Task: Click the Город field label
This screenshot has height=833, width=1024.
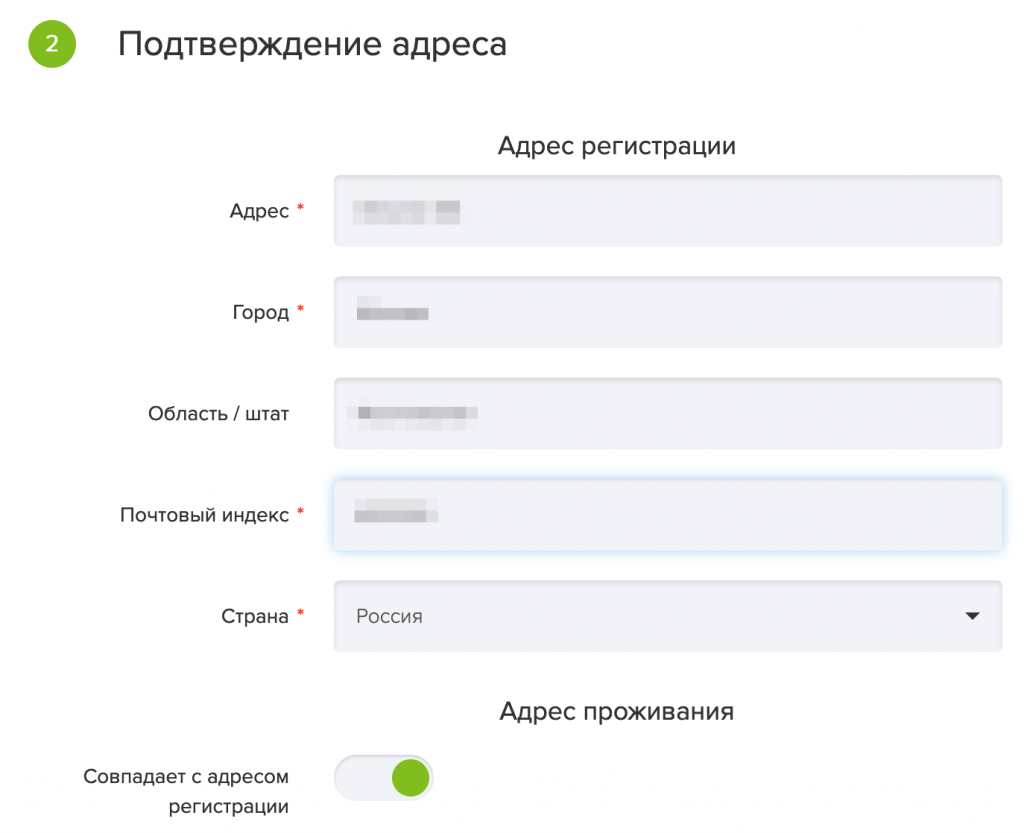Action: tap(261, 312)
